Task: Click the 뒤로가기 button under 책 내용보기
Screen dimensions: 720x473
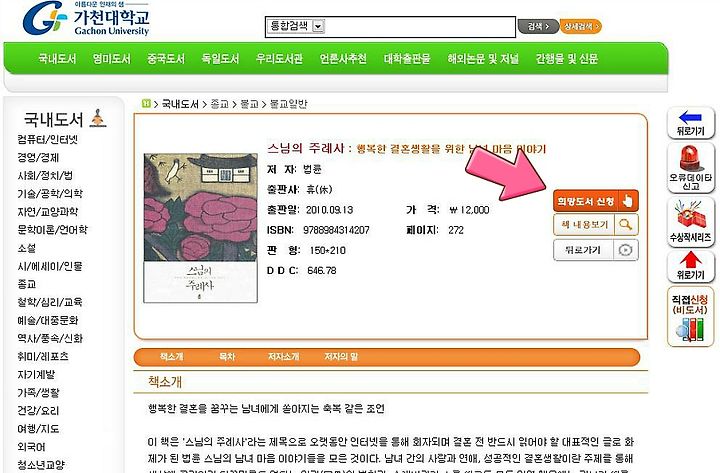Action: tap(596, 250)
